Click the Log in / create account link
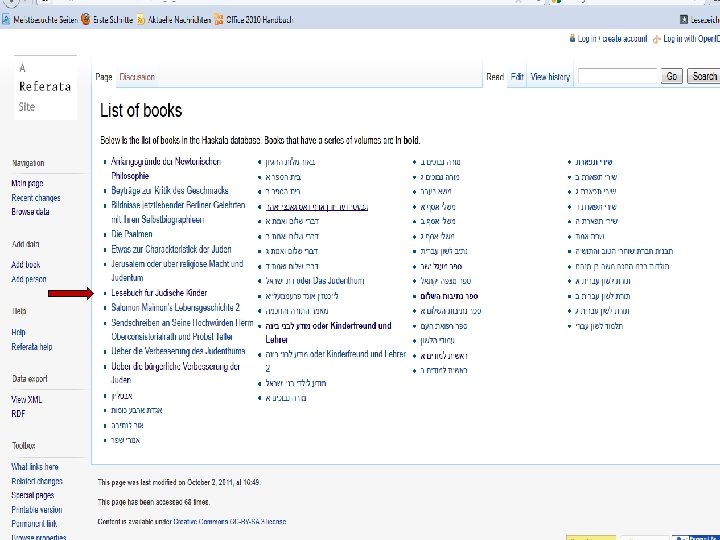 612,39
